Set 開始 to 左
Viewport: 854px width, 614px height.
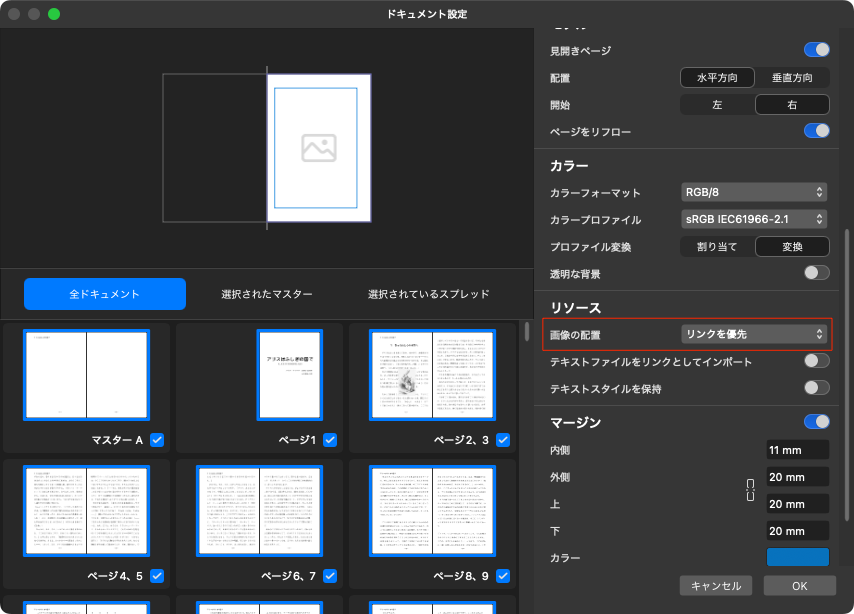(717, 105)
